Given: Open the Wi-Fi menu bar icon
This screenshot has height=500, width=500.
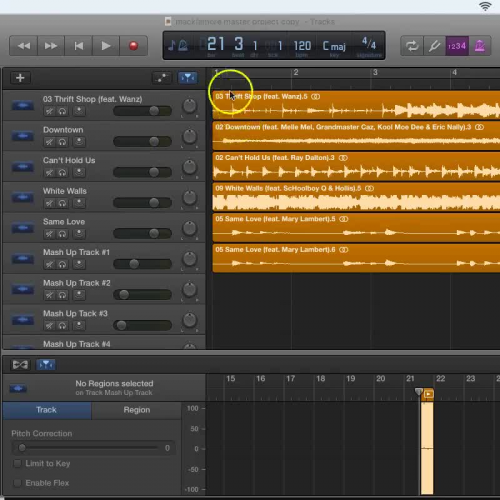Looking at the screenshot, I should tap(485, 6).
